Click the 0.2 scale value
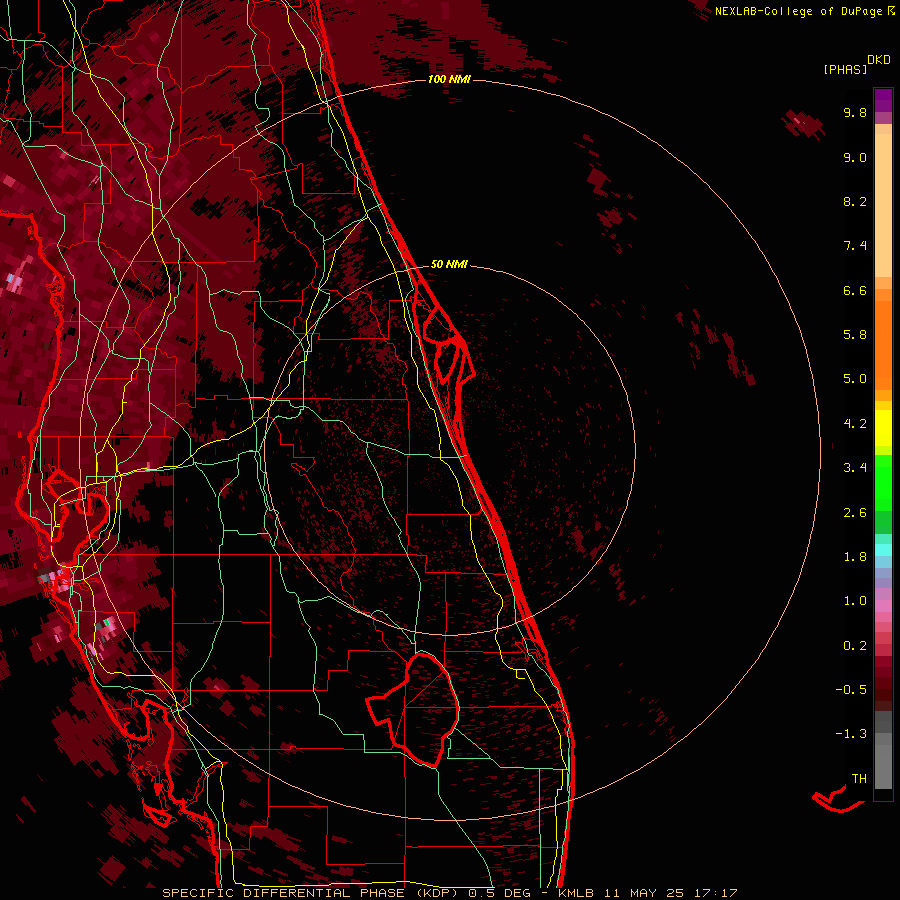 coord(855,646)
